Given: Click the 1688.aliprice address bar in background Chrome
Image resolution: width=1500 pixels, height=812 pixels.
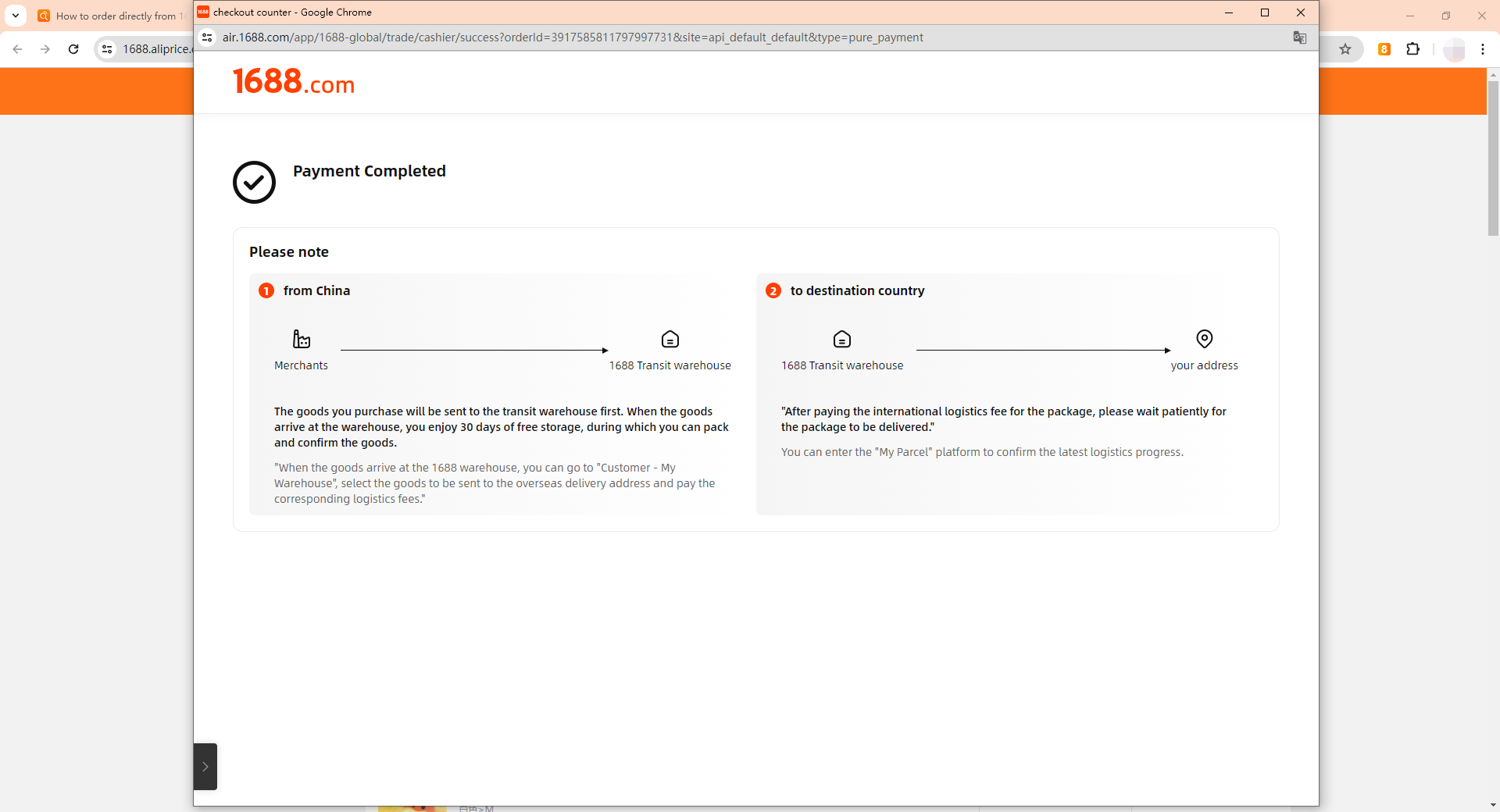Looking at the screenshot, I should [157, 49].
